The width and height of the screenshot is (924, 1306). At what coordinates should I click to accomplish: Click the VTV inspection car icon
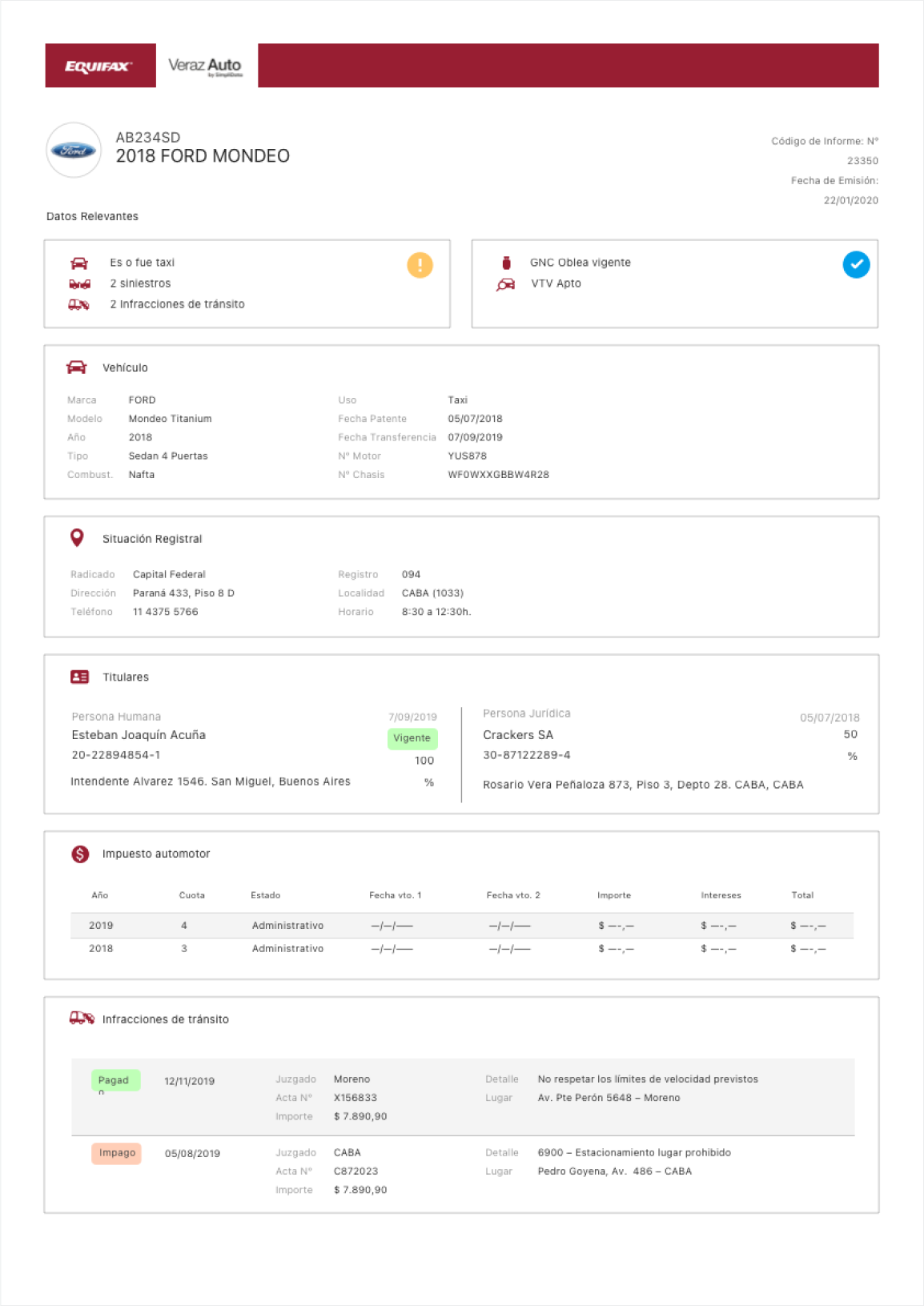[505, 284]
